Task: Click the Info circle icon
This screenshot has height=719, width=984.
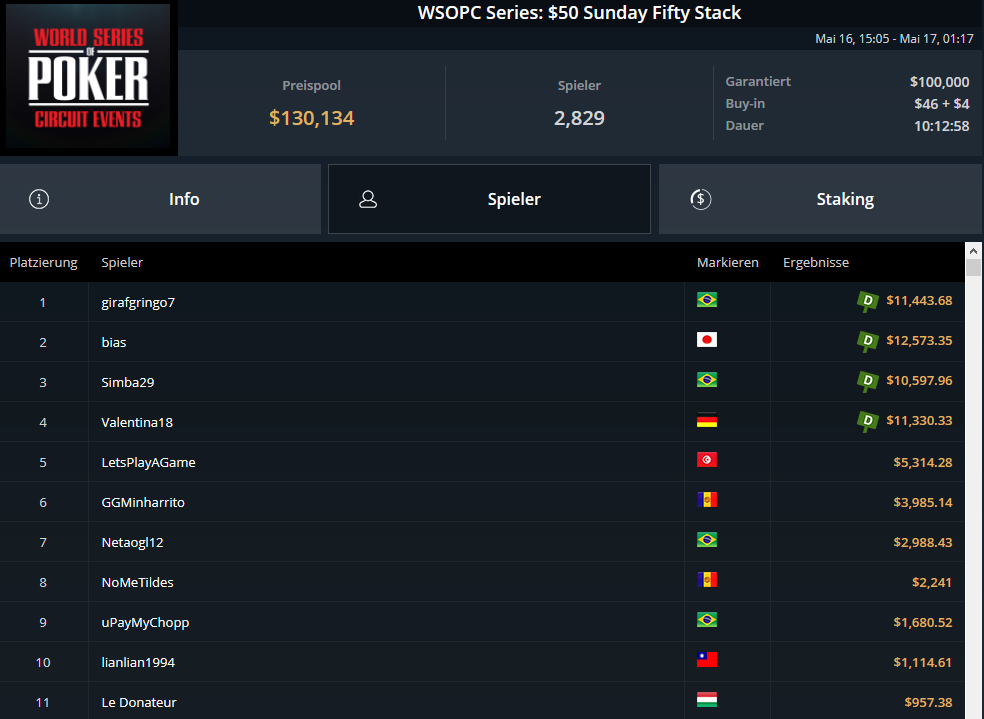Action: point(39,199)
